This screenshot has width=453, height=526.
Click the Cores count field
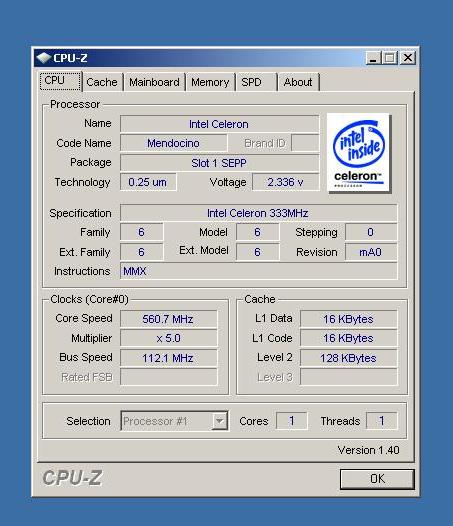292,421
